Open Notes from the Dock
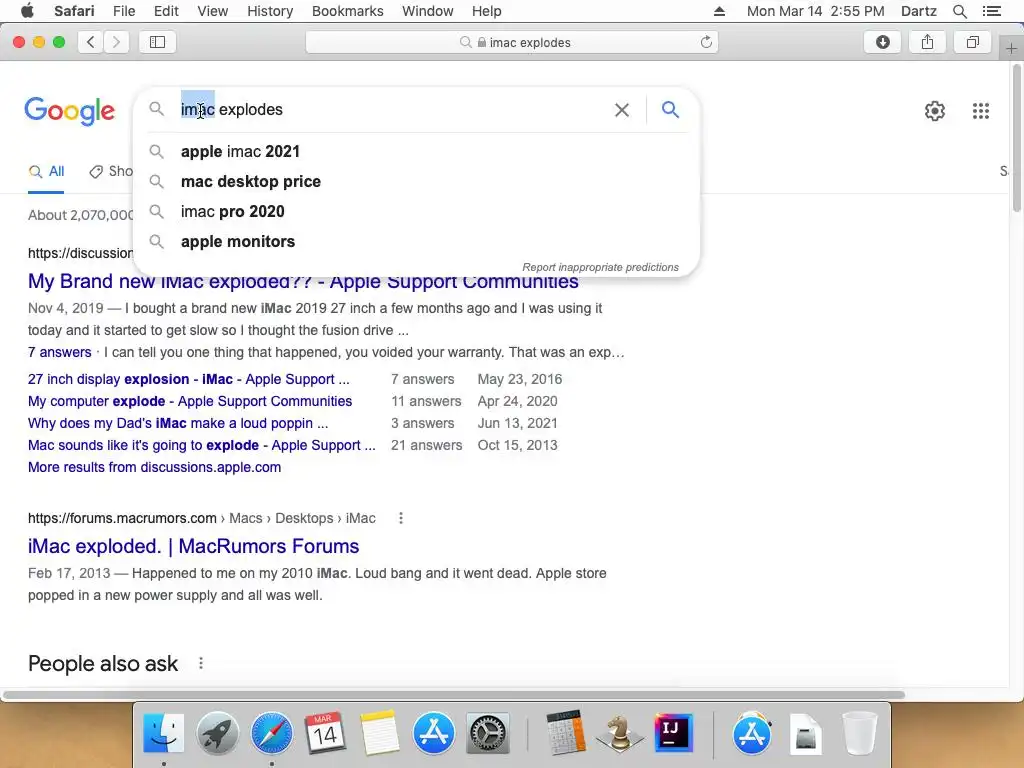This screenshot has height=768, width=1024. 379,733
